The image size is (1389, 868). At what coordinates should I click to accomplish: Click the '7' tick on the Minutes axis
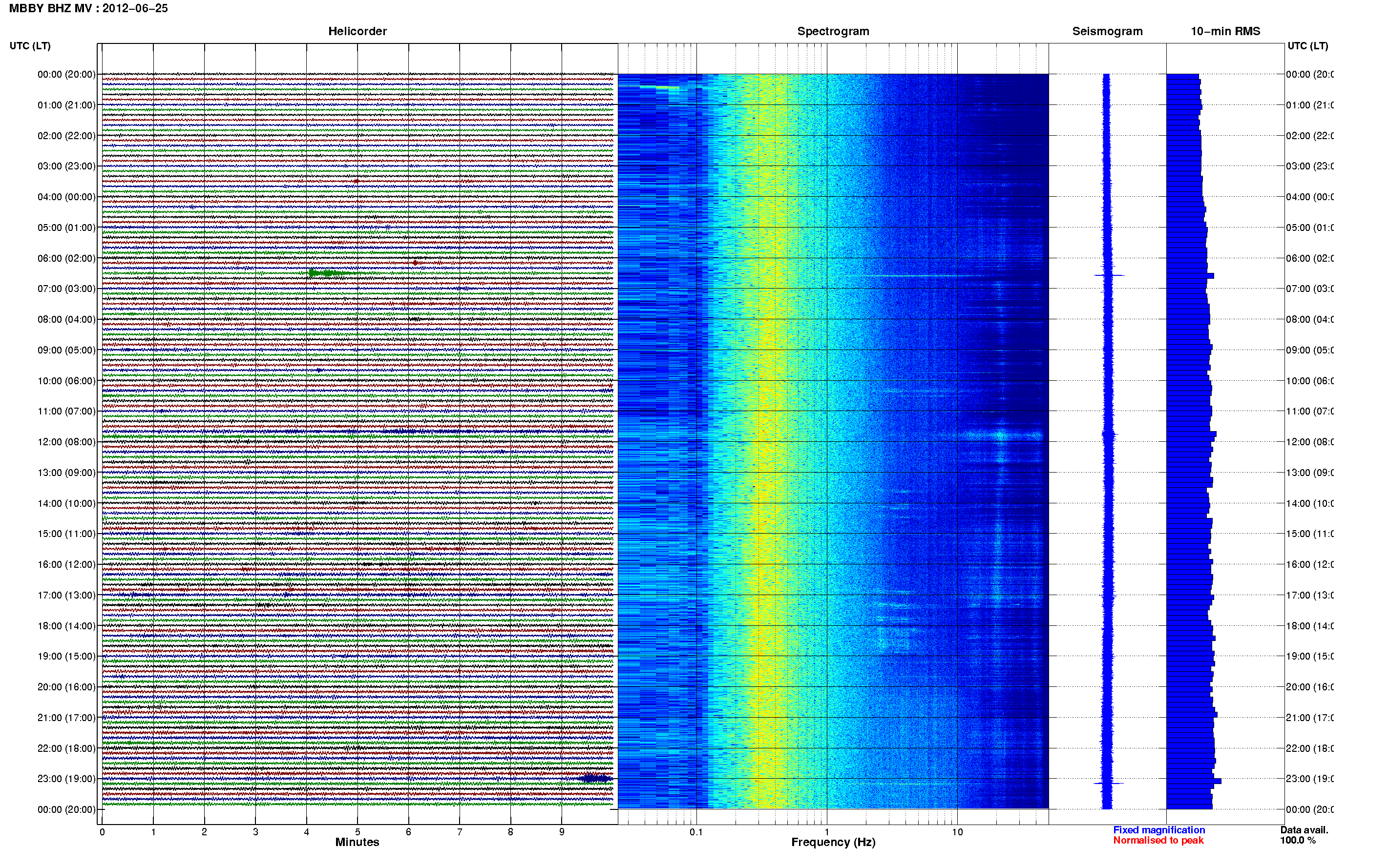[460, 832]
